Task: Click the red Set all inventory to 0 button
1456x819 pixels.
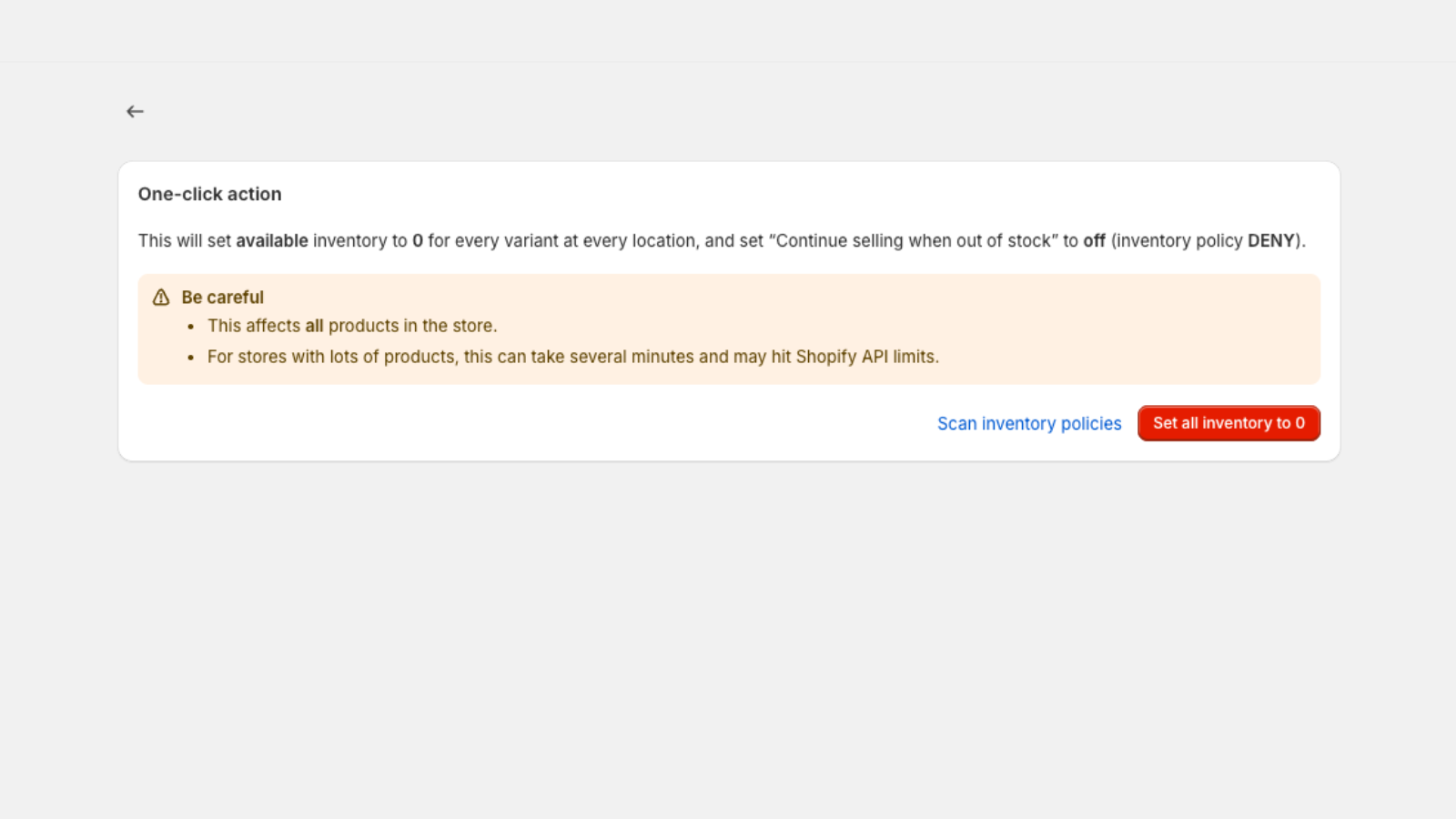Action: point(1228,423)
